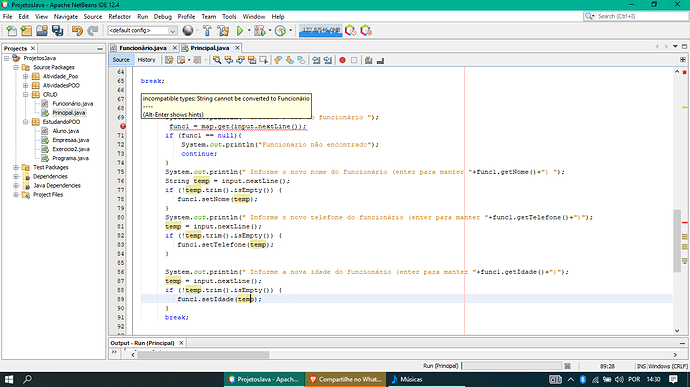The height and width of the screenshot is (387, 690).
Task: Click the memory usage bar to force garbage collection
Action: (x=321, y=31)
